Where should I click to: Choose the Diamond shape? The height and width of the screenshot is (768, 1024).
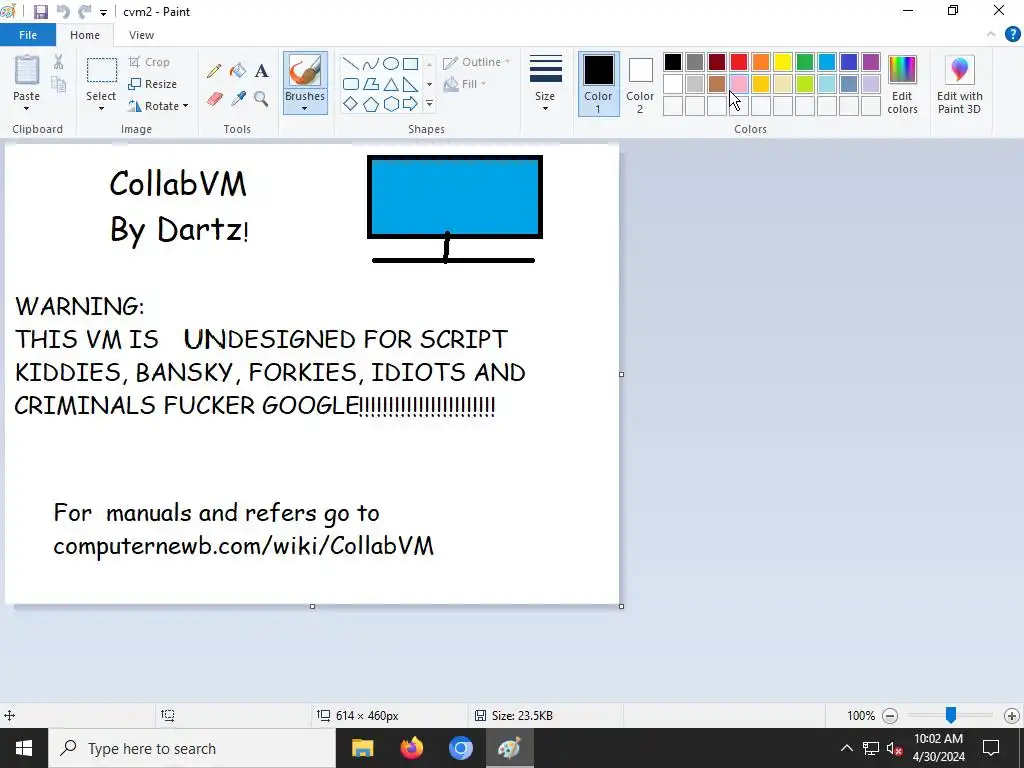pos(351,104)
